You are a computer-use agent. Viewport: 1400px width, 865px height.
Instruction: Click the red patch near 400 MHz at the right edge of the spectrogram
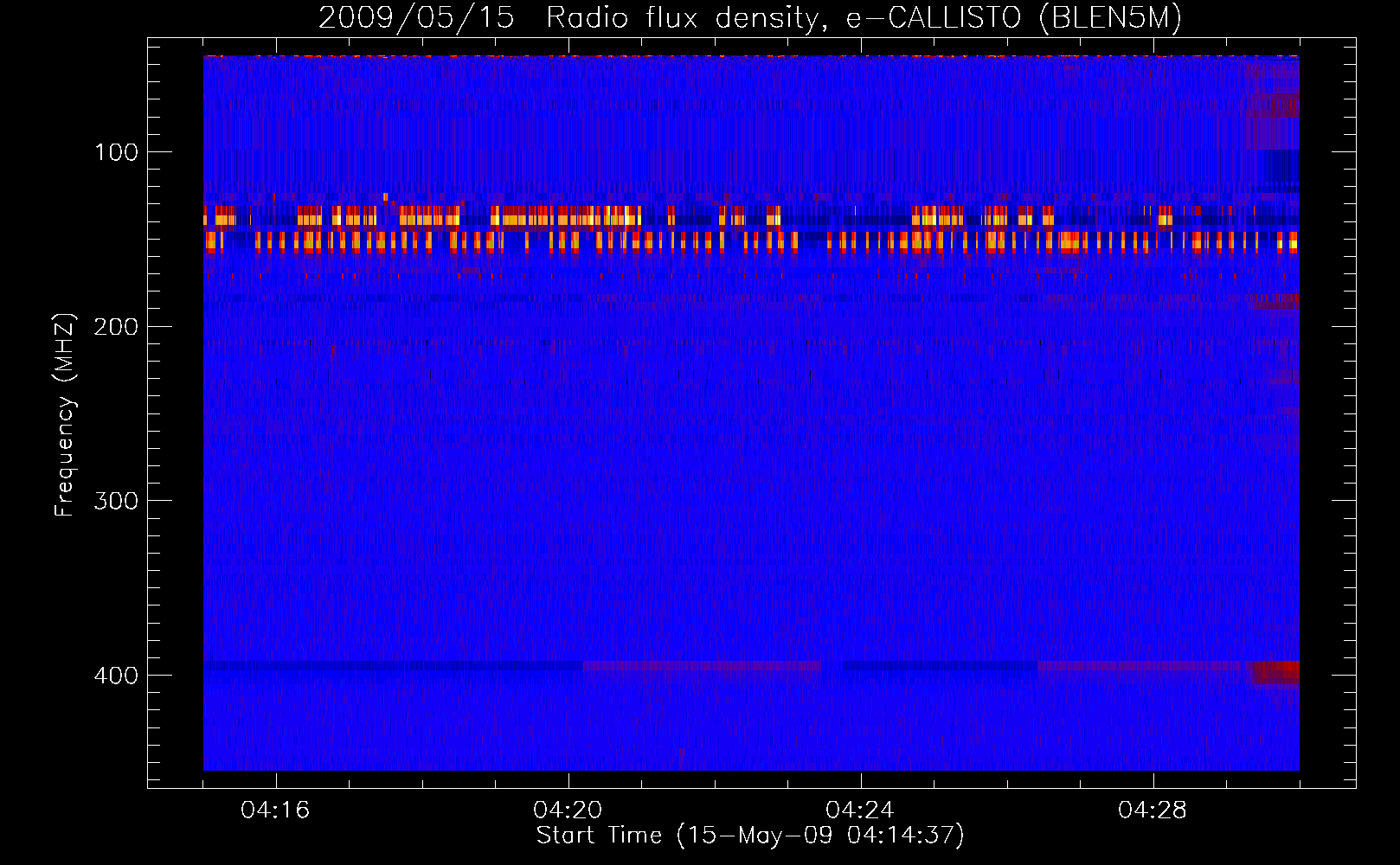click(x=1275, y=672)
